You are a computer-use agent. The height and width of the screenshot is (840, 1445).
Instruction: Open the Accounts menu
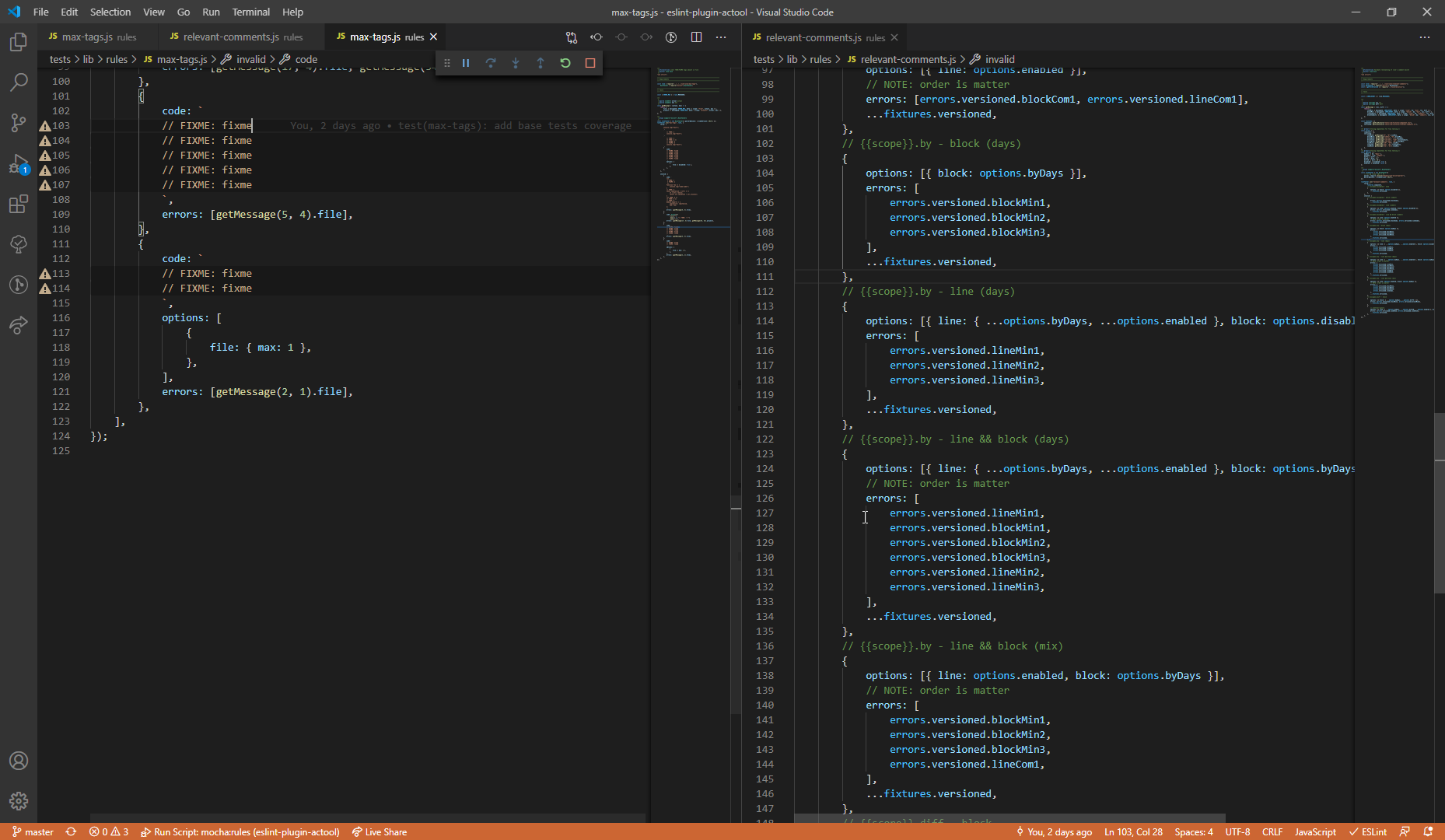click(19, 761)
